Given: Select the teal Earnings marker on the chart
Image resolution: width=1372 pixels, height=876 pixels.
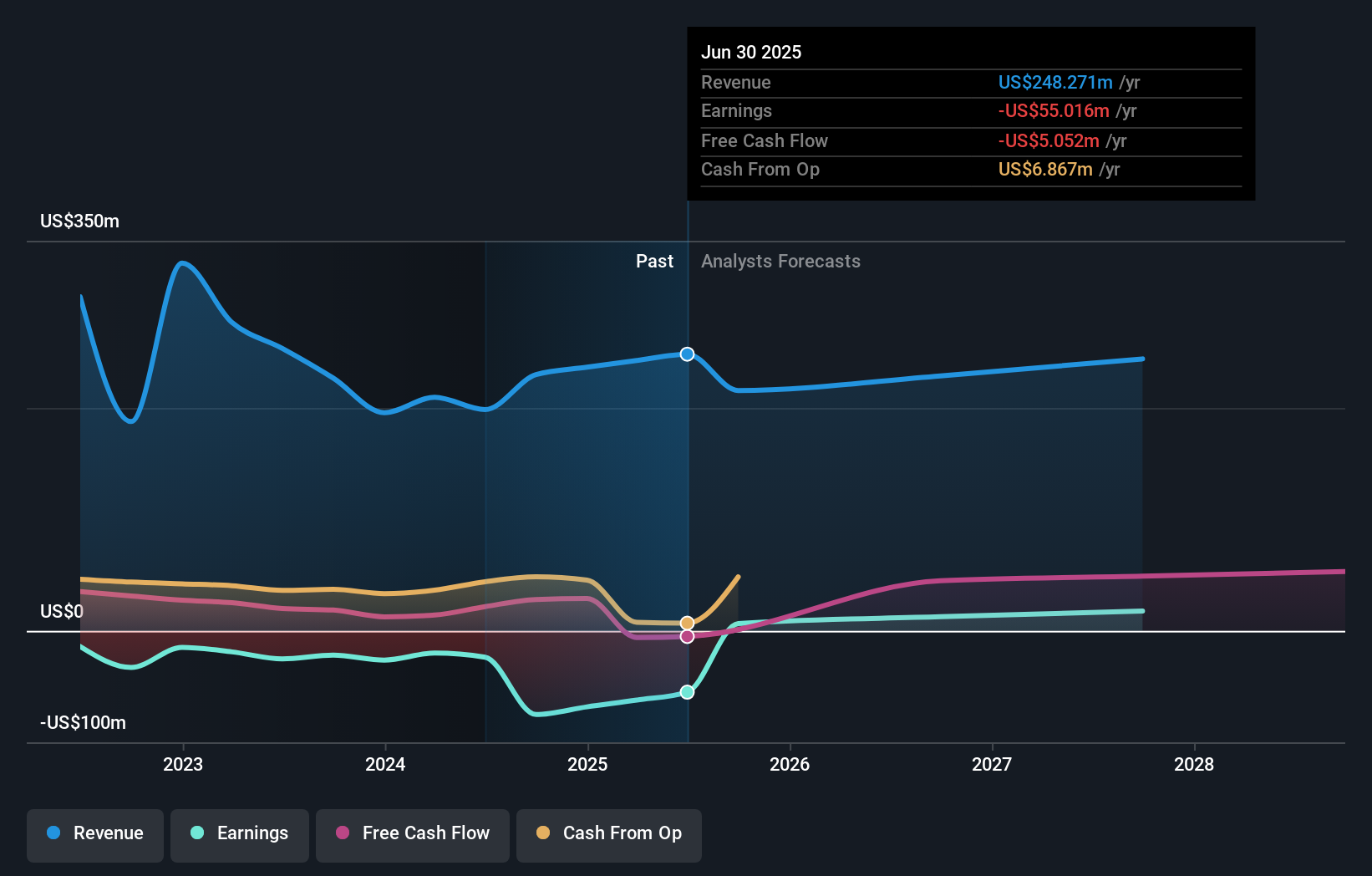Looking at the screenshot, I should pyautogui.click(x=687, y=691).
